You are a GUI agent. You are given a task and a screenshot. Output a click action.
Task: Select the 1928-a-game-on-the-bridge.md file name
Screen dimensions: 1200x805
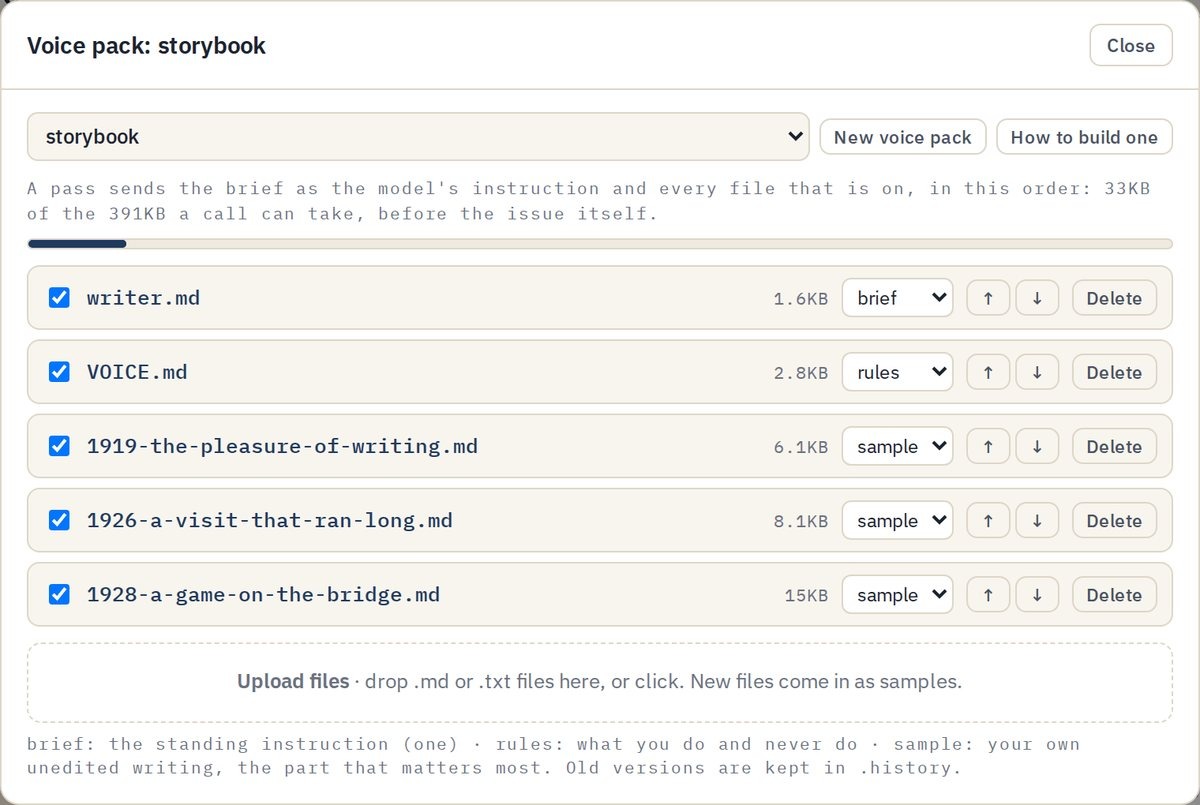point(263,593)
